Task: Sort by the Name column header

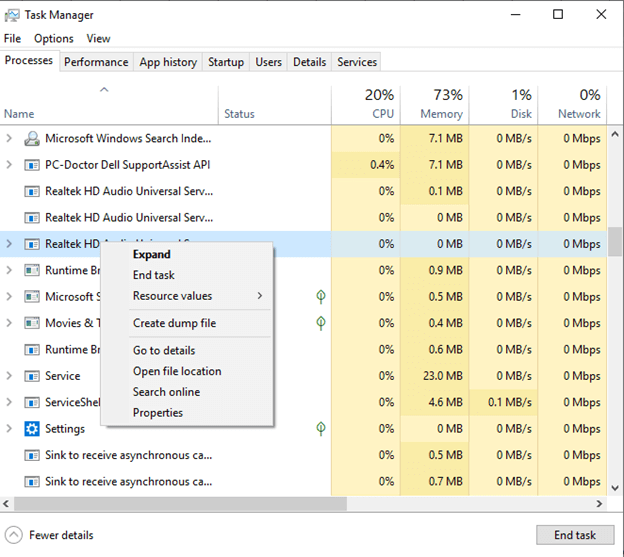Action: [x=109, y=105]
